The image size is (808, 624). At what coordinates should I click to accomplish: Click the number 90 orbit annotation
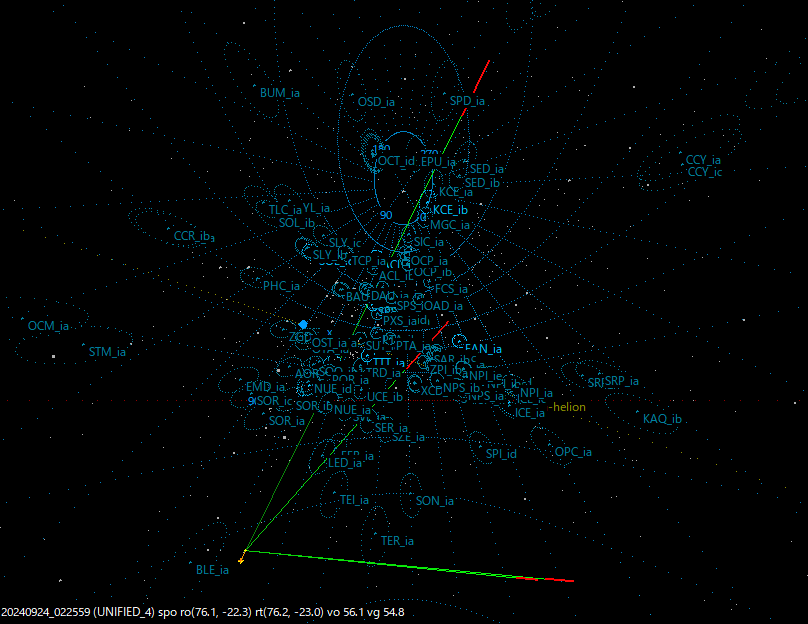tap(384, 214)
